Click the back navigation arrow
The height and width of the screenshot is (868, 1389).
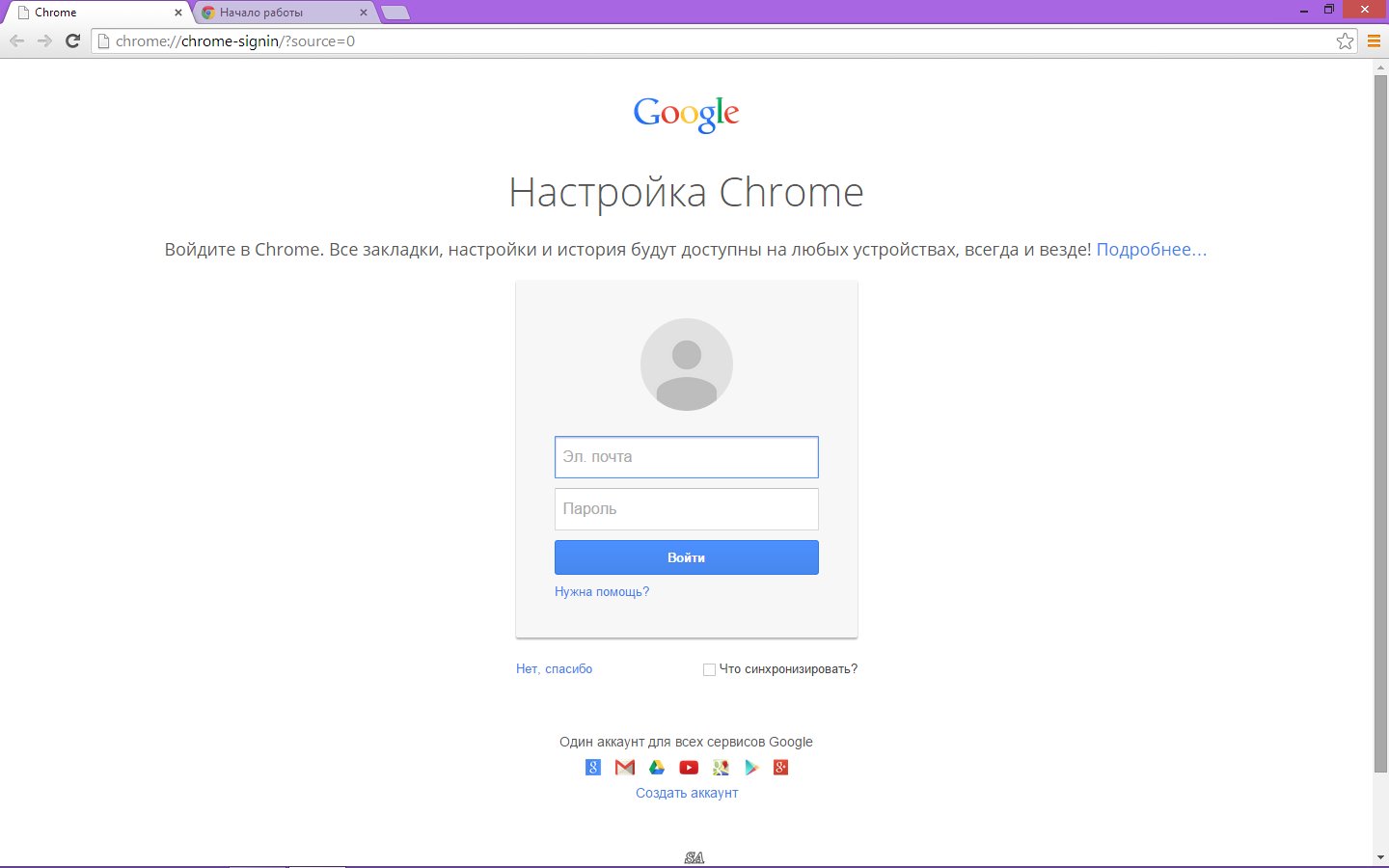tap(16, 41)
